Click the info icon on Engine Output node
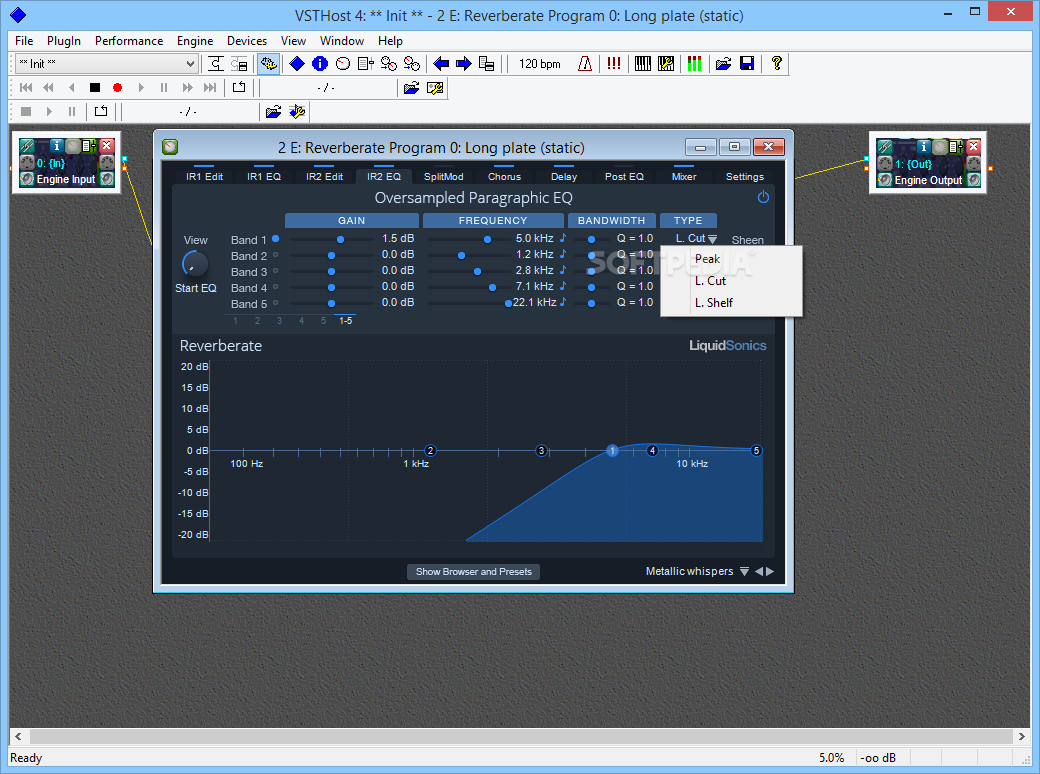Viewport: 1040px width, 774px height. point(923,146)
